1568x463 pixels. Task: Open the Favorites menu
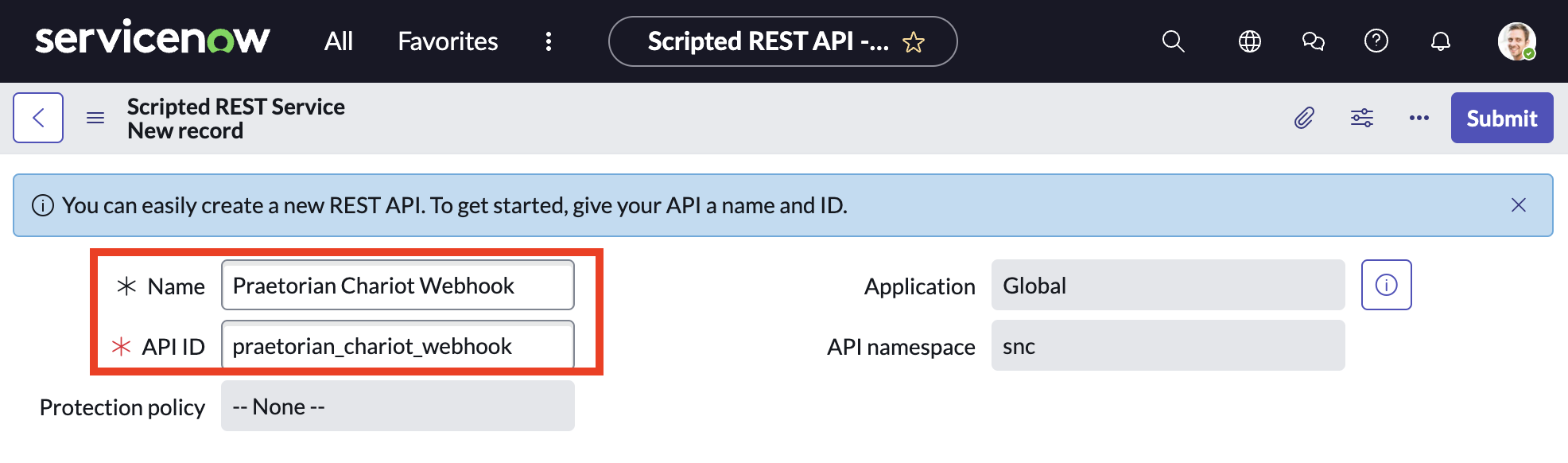448,41
